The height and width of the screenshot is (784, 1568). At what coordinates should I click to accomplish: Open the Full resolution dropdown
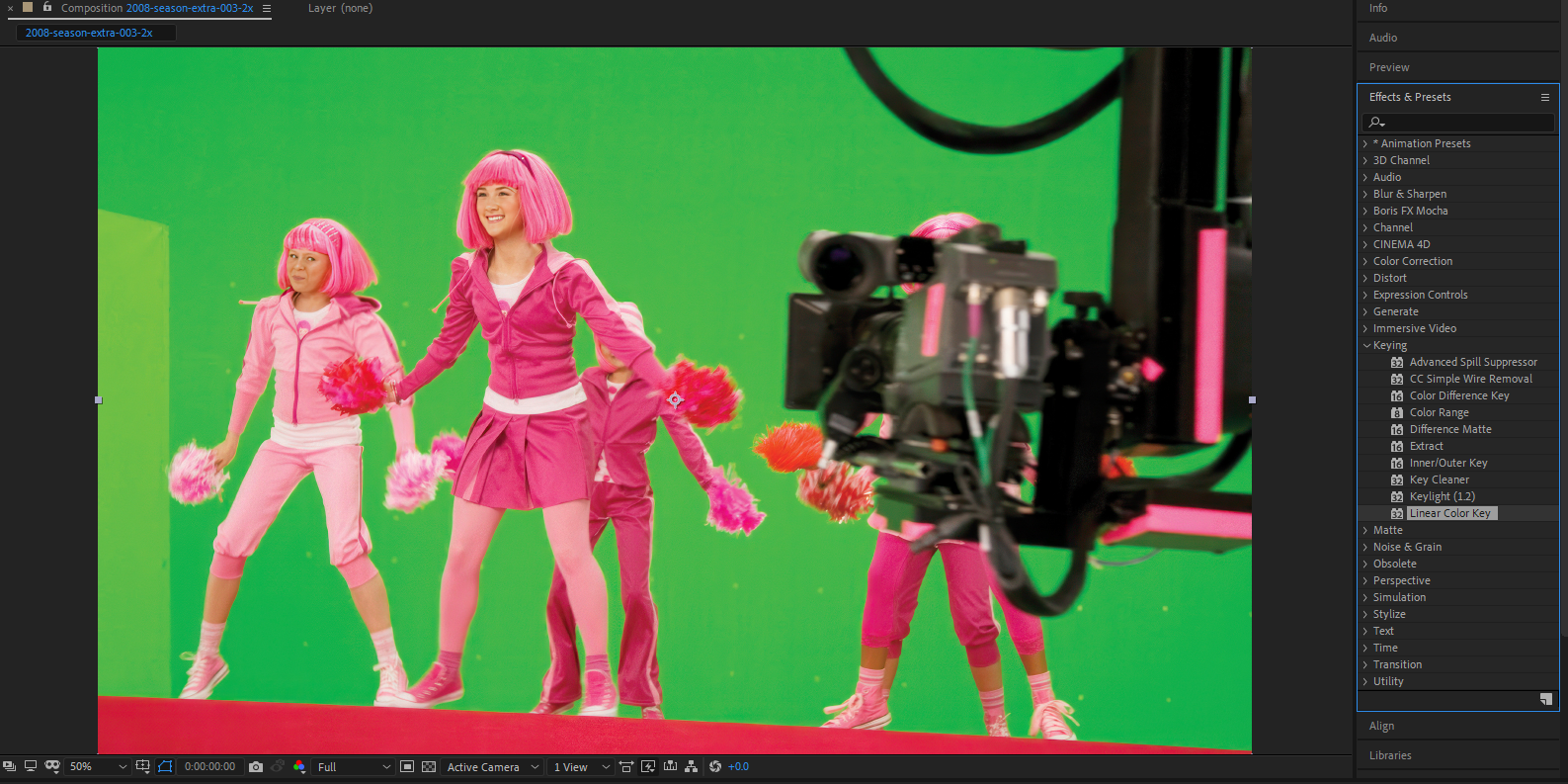(x=353, y=767)
